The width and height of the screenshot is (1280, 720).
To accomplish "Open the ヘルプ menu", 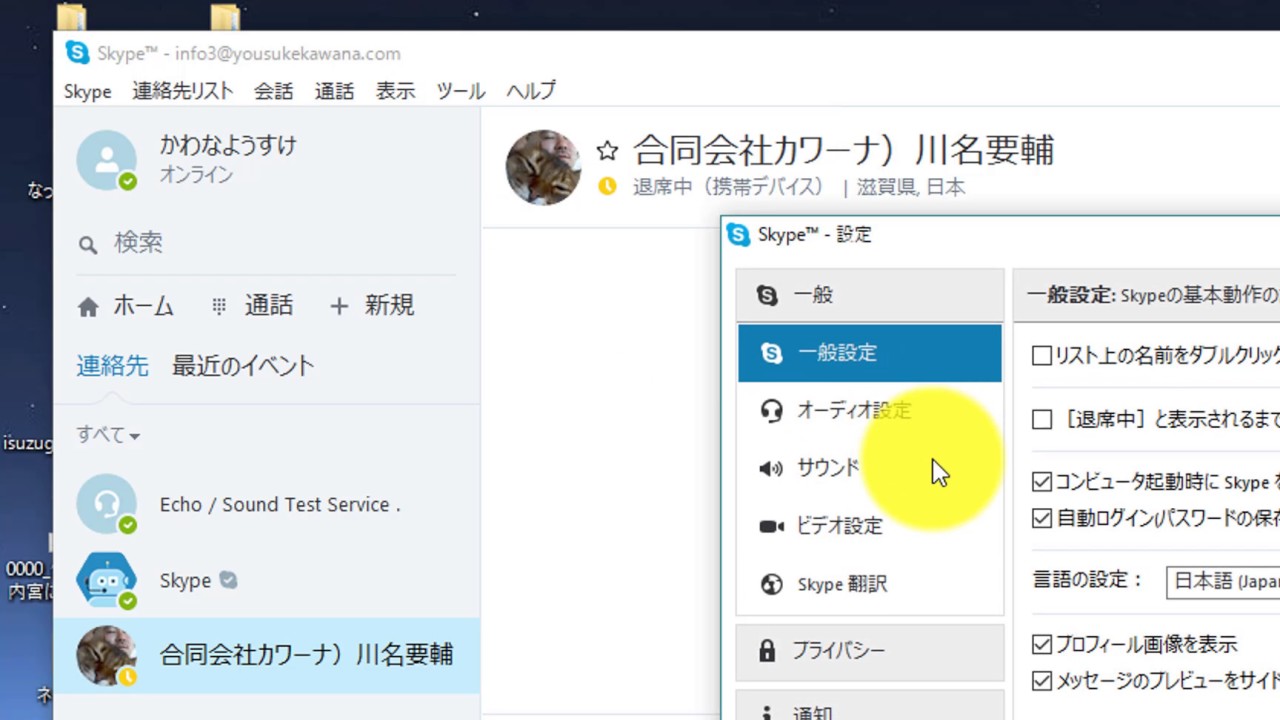I will (531, 91).
